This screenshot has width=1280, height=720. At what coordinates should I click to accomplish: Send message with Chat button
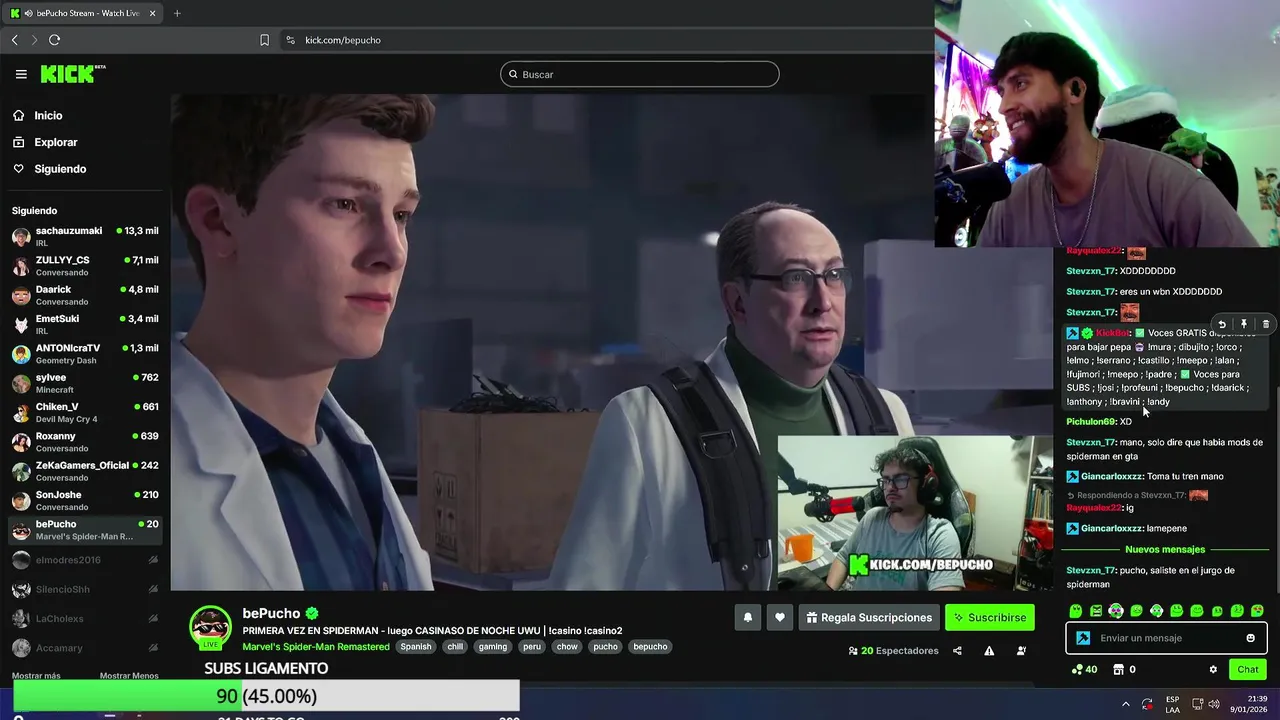tap(1248, 670)
